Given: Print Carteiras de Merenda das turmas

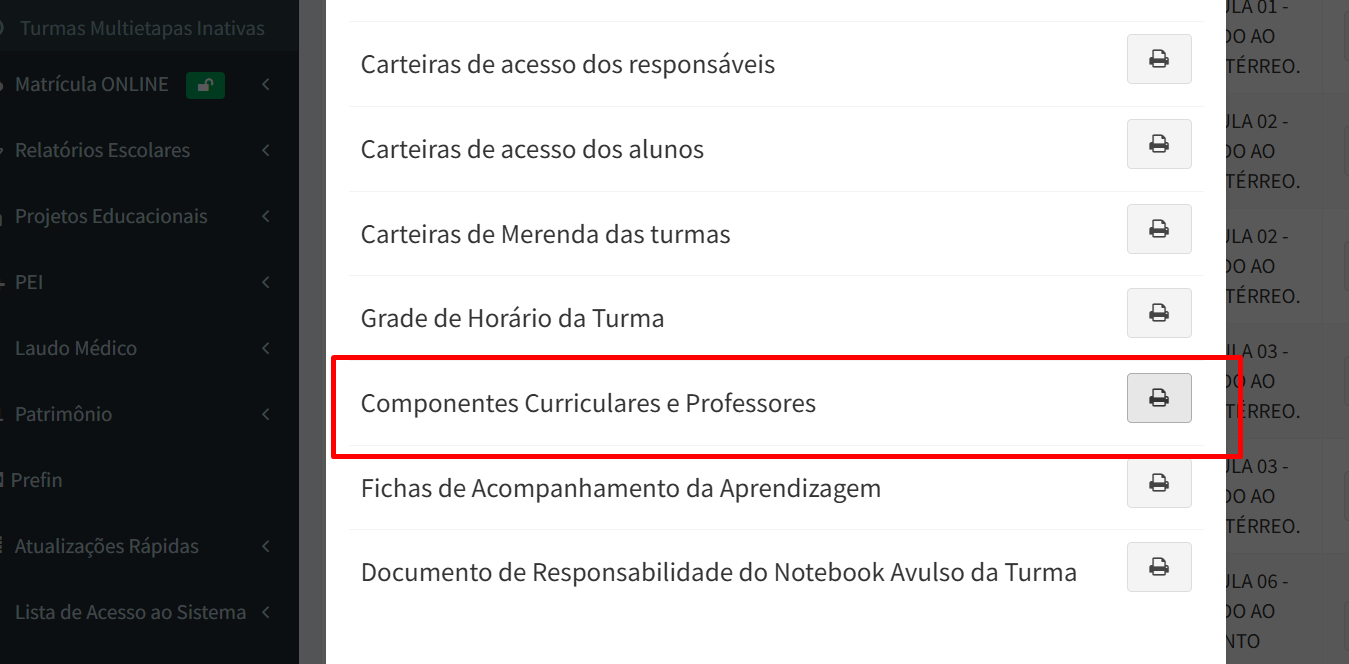Looking at the screenshot, I should 1159,229.
